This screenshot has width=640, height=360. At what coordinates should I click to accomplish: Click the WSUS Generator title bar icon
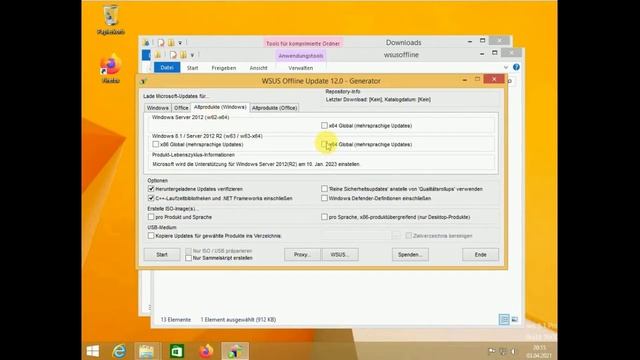[x=143, y=81]
